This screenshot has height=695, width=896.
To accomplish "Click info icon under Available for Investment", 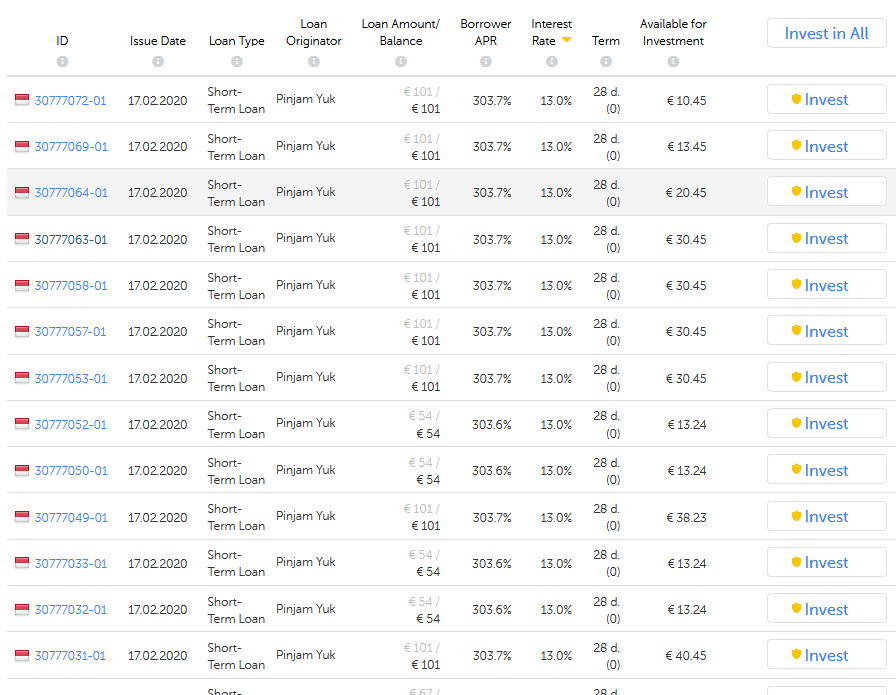I will click(673, 62).
